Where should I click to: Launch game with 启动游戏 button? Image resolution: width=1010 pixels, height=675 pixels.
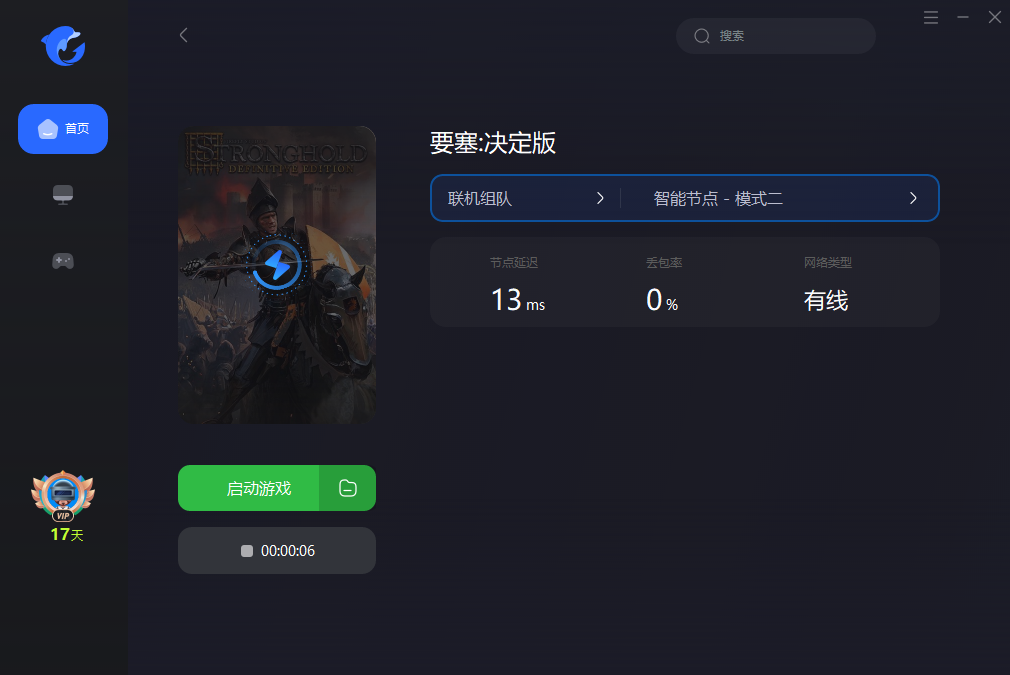249,488
